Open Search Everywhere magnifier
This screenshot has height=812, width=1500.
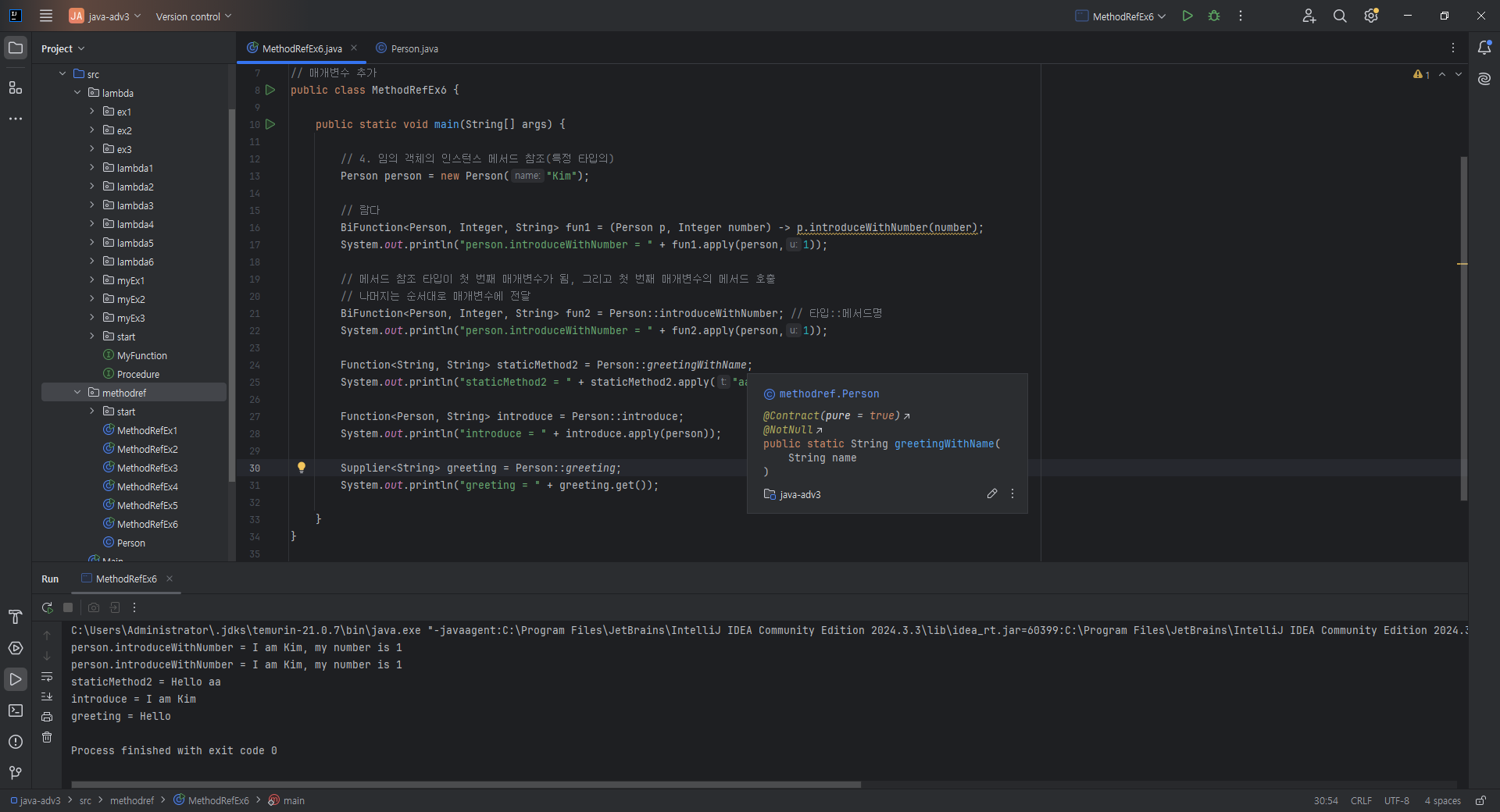click(1340, 16)
